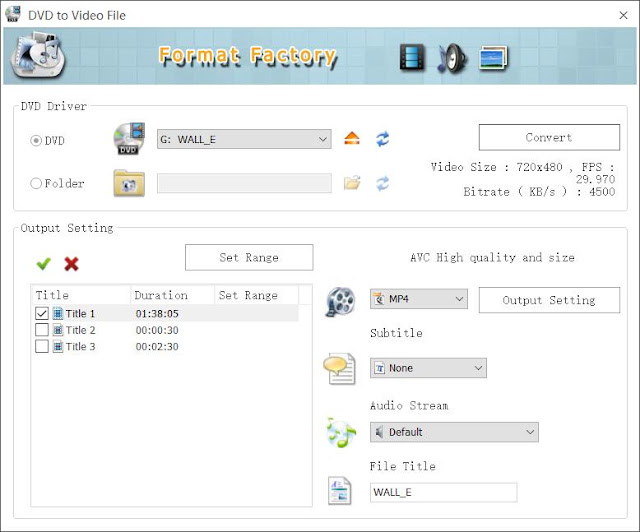
Task: Click the File Title WALL_E input field
Action: (x=444, y=492)
